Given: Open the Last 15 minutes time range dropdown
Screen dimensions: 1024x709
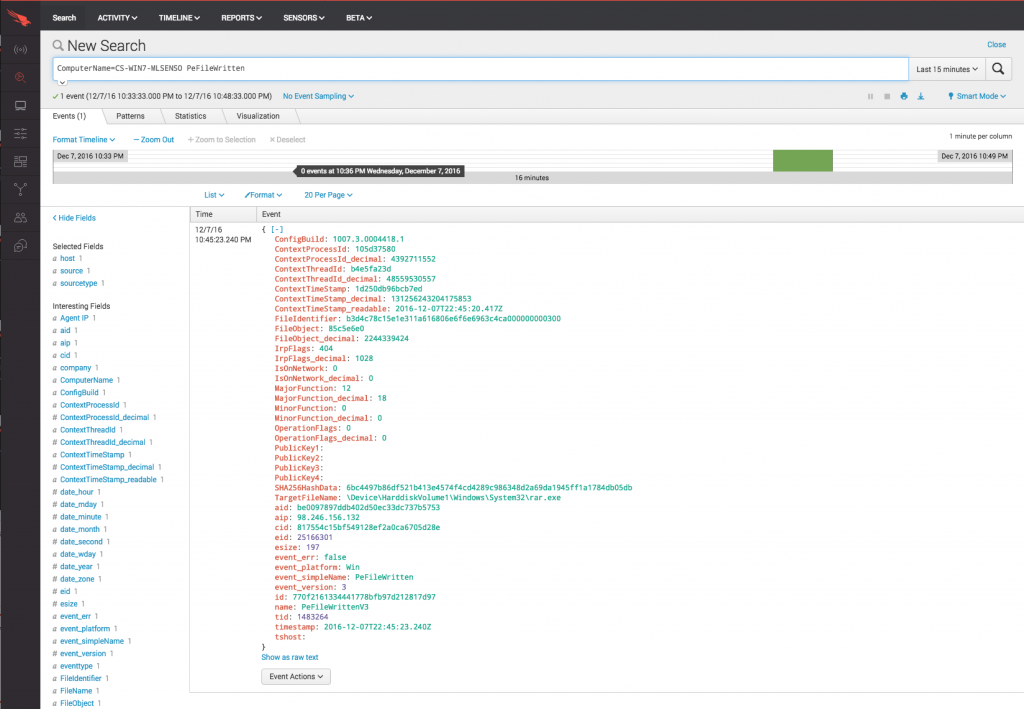Looking at the screenshot, I should pos(946,69).
